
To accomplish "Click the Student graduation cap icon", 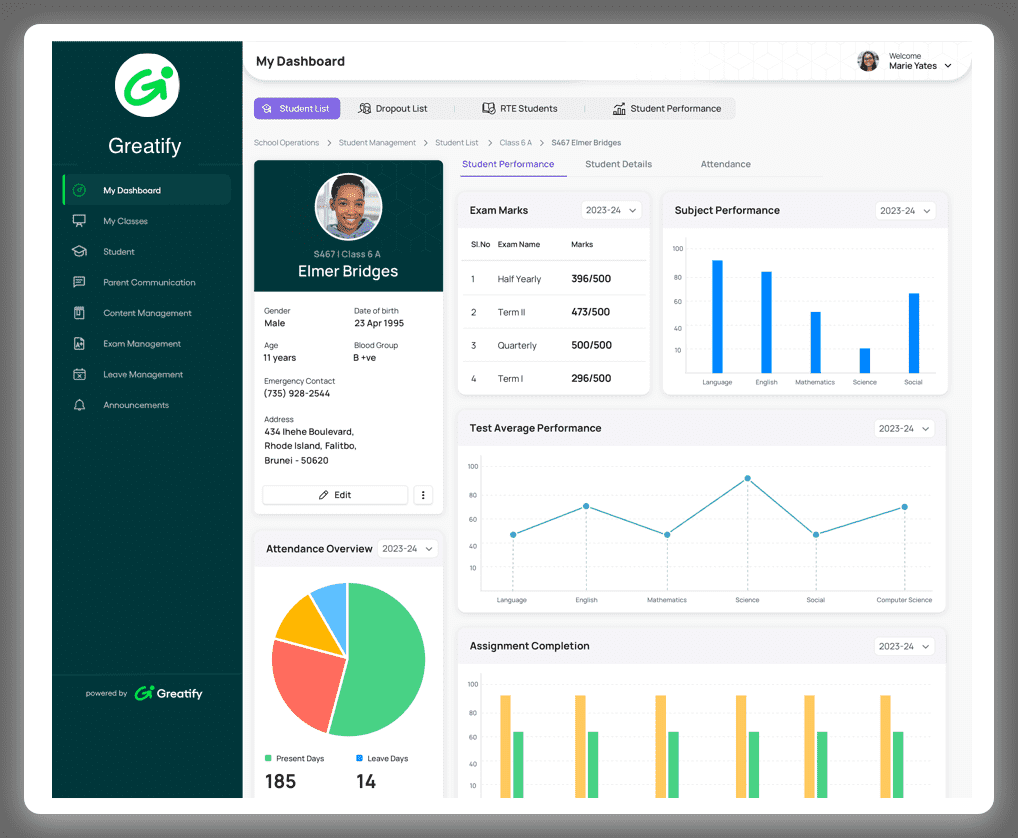I will (79, 252).
